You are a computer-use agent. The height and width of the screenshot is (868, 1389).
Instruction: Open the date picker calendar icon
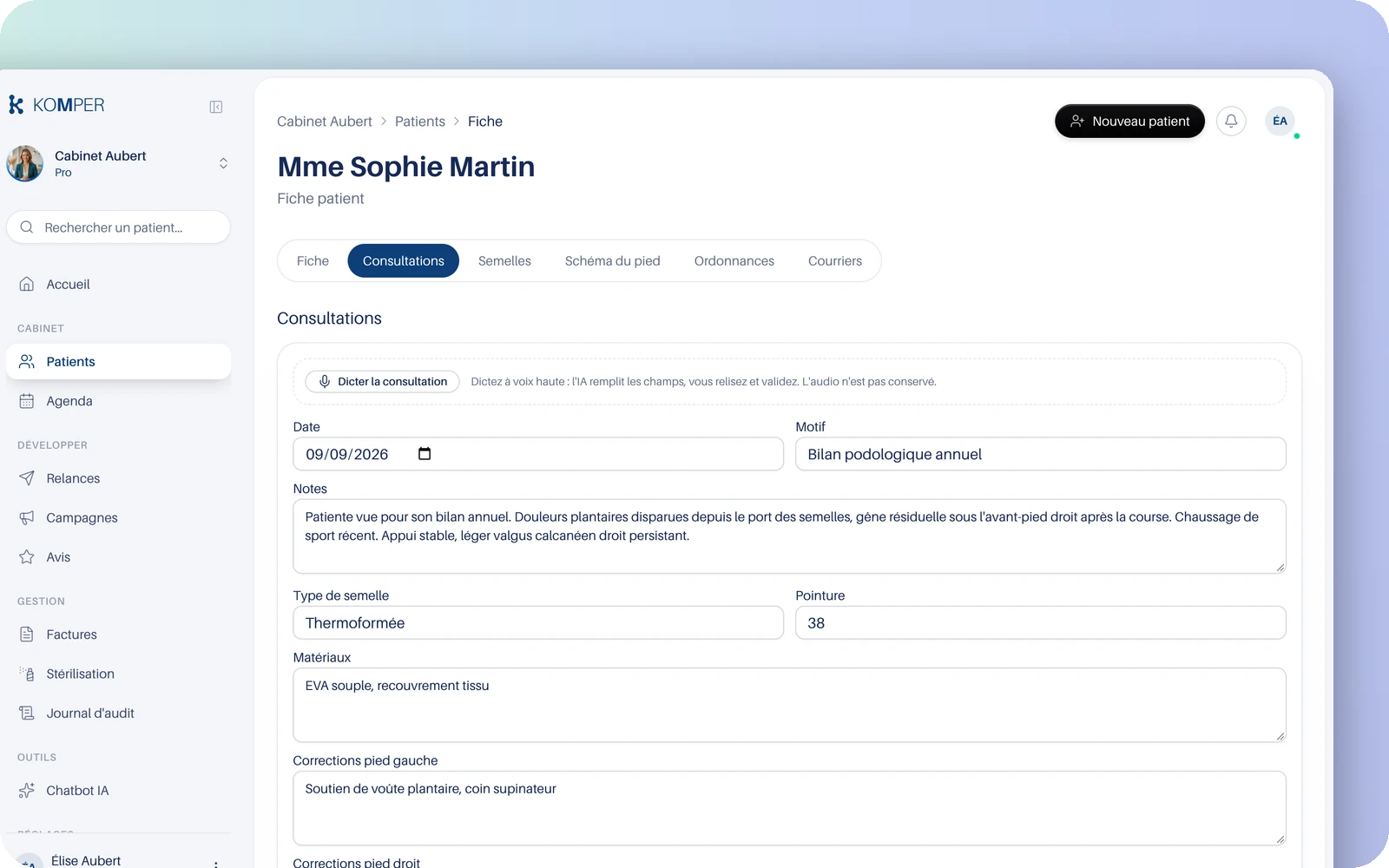click(x=425, y=454)
